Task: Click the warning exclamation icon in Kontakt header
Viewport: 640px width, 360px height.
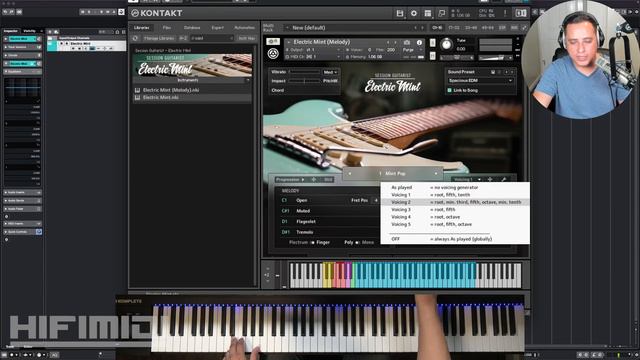Action: [505, 13]
